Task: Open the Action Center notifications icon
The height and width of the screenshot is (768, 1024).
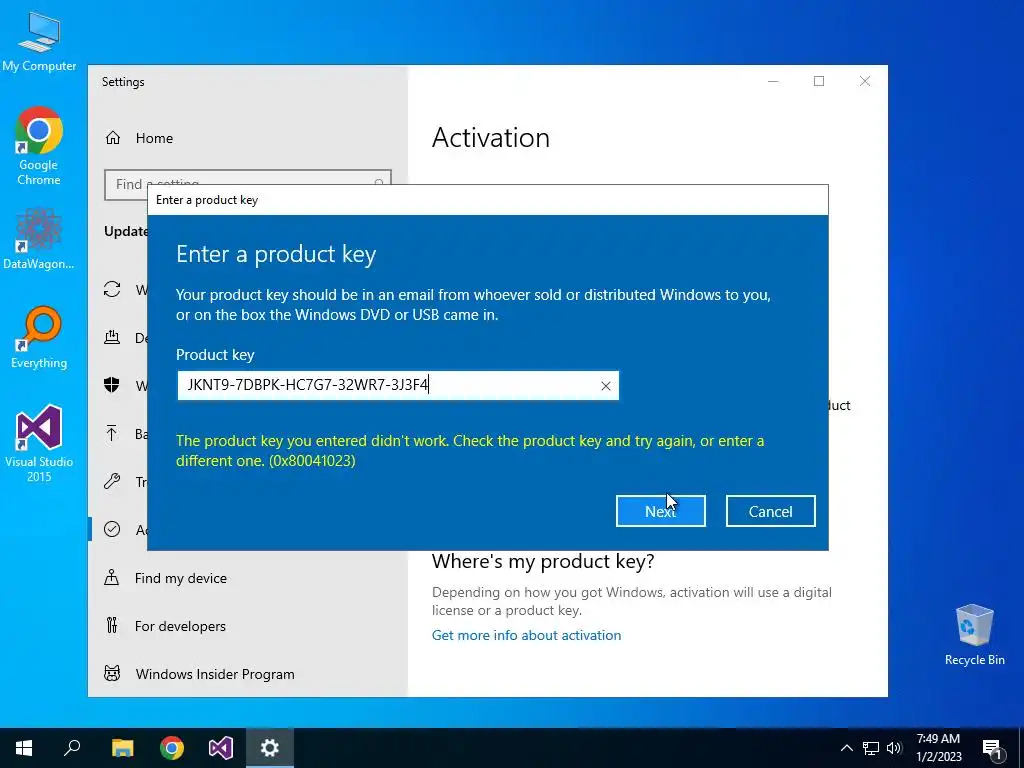Action: [992, 748]
